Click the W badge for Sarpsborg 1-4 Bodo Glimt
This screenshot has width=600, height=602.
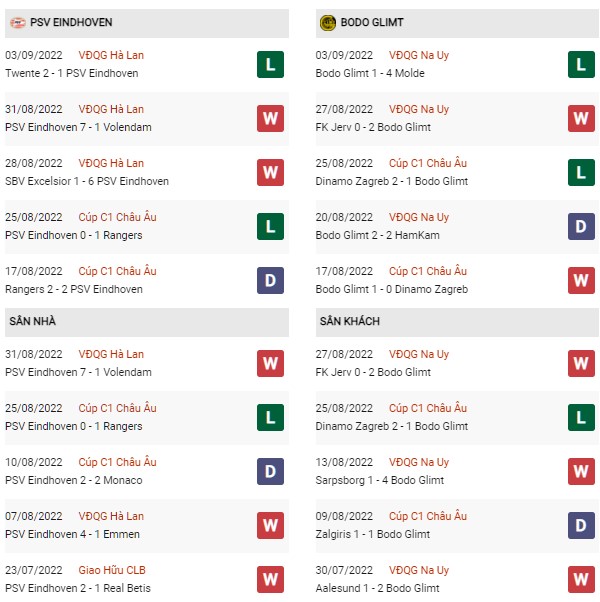point(581,471)
